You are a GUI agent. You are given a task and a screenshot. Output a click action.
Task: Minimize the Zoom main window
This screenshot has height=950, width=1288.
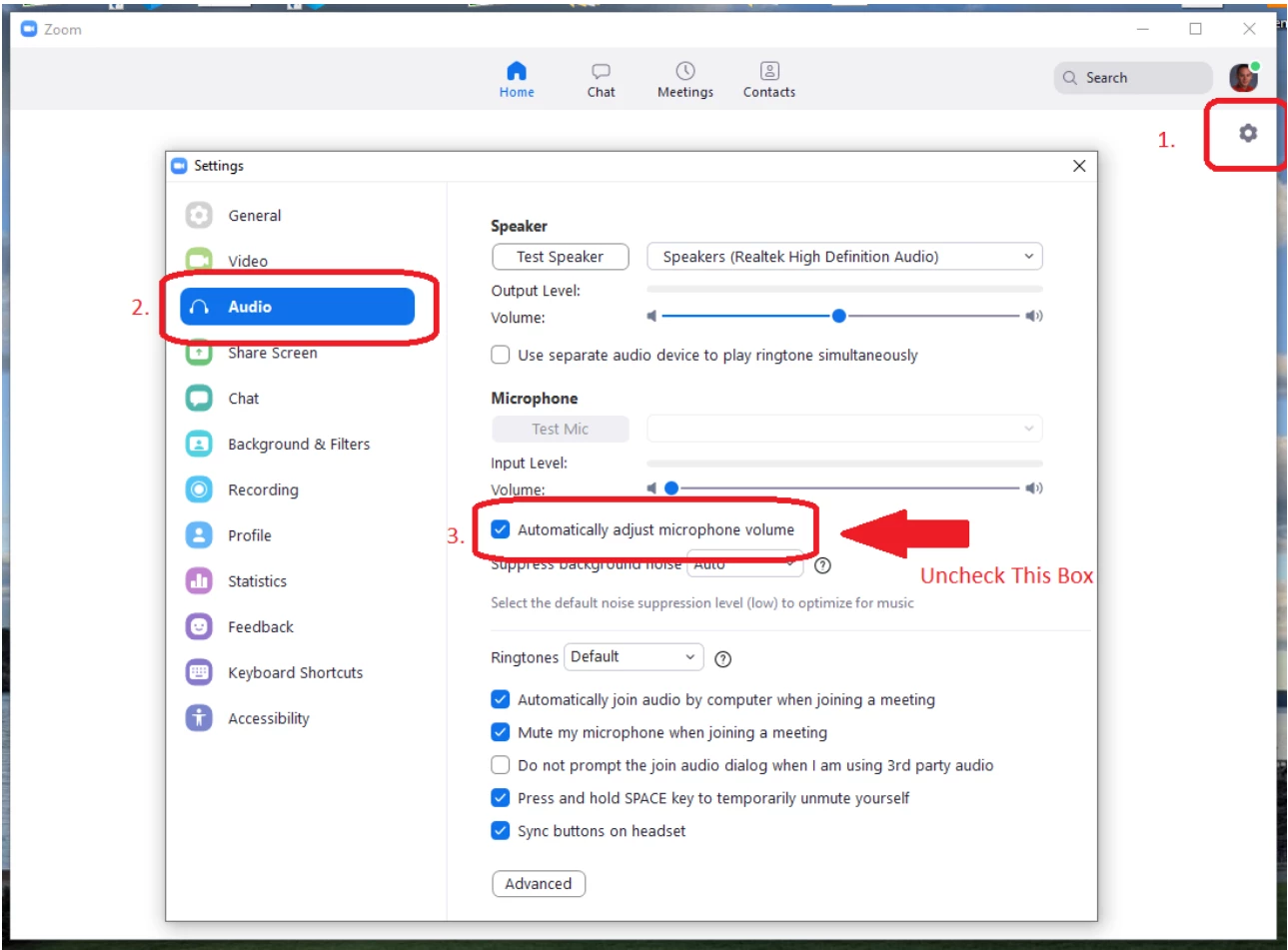click(x=1143, y=29)
